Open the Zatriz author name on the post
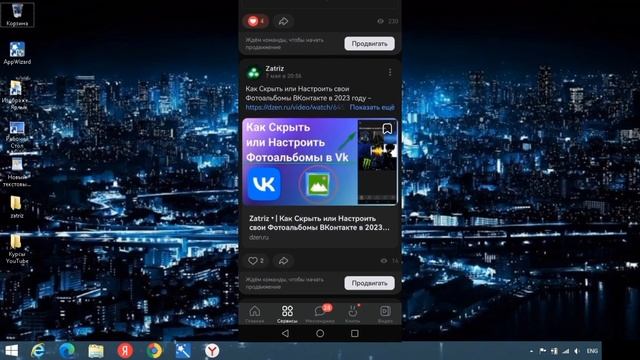The width and height of the screenshot is (640, 360). [275, 69]
